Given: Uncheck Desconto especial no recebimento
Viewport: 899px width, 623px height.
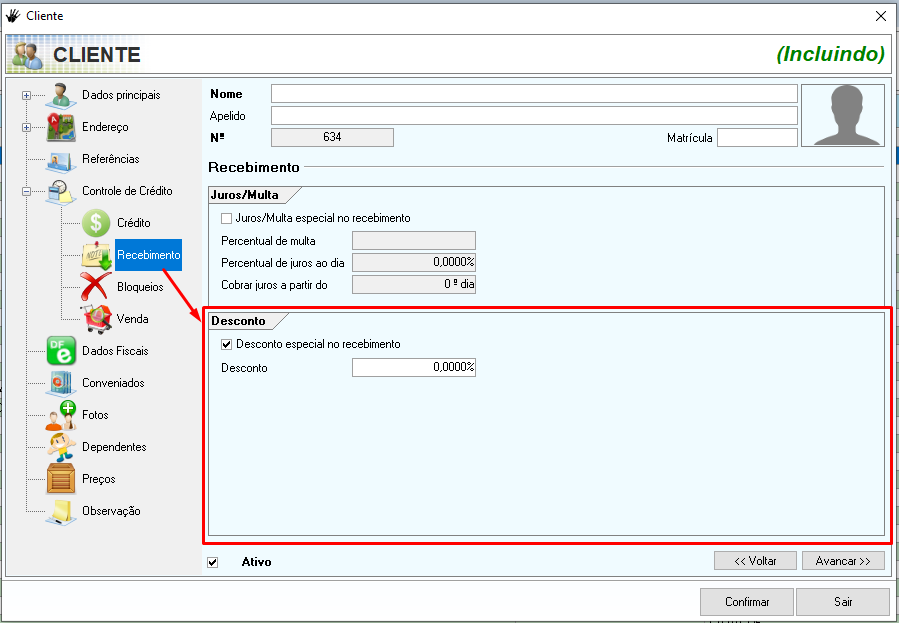Looking at the screenshot, I should [227, 344].
